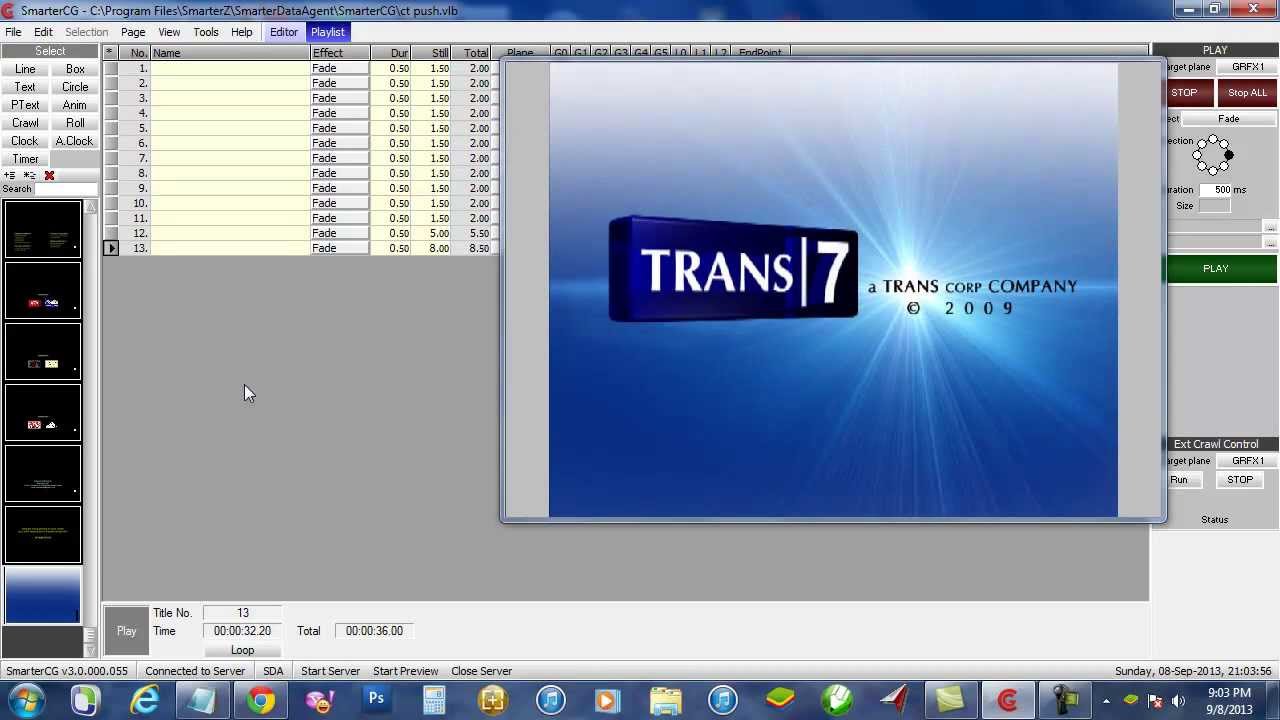Select the right direction radio dot
This screenshot has height=720, width=1280.
tap(1229, 155)
